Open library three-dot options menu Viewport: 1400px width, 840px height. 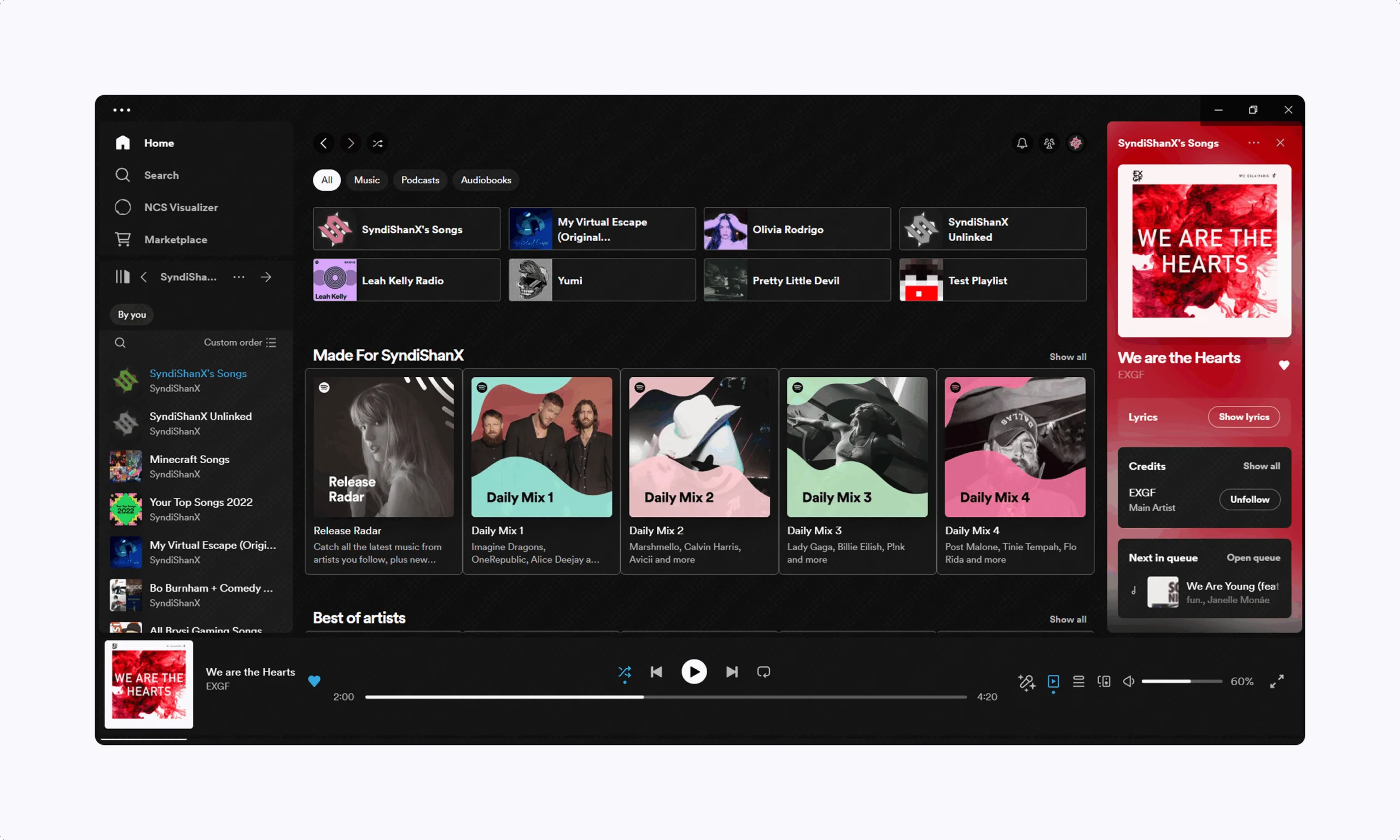point(239,277)
